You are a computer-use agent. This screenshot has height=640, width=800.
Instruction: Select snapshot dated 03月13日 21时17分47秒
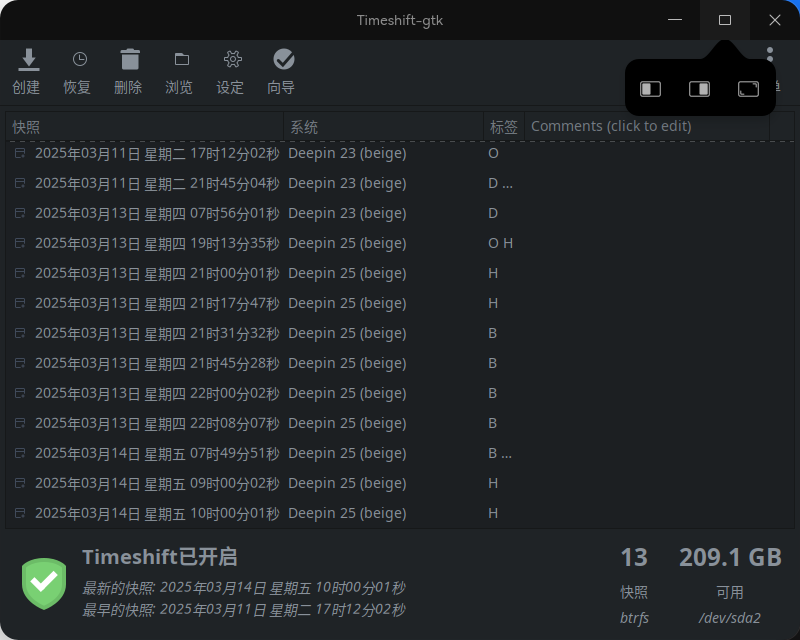pos(157,303)
